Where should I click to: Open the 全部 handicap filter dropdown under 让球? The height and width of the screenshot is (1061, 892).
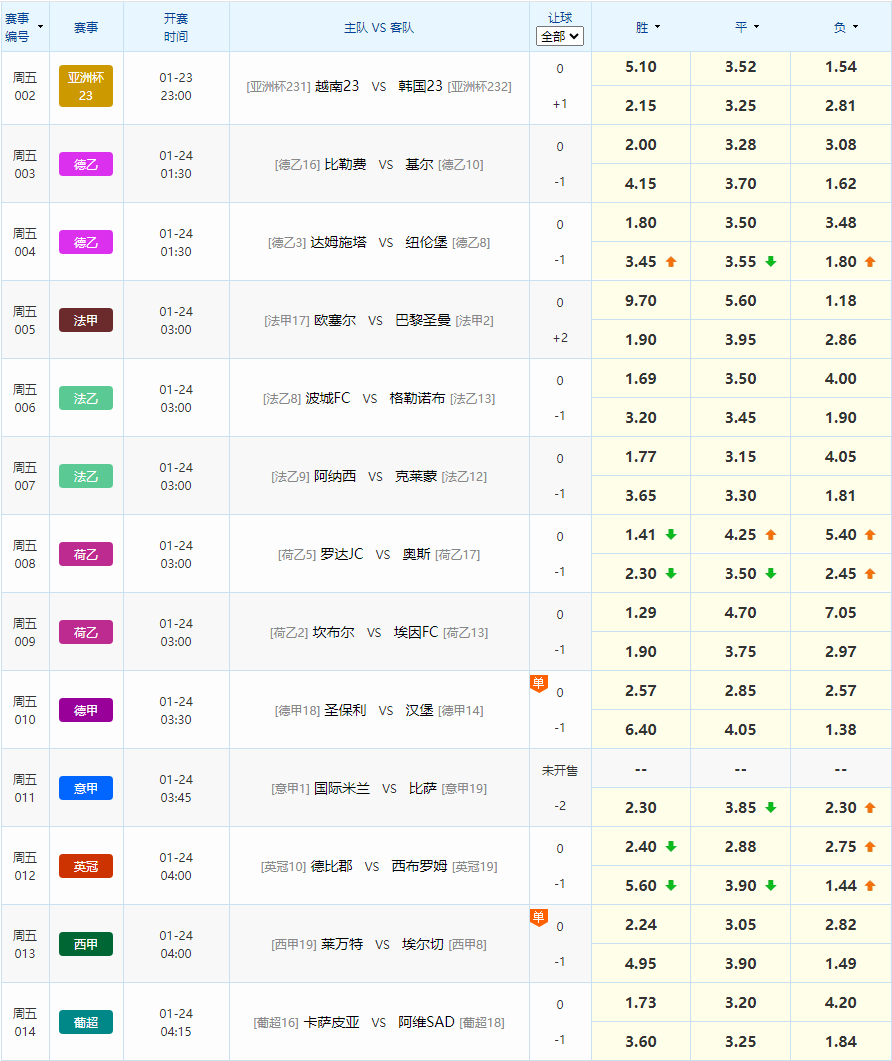[x=559, y=35]
